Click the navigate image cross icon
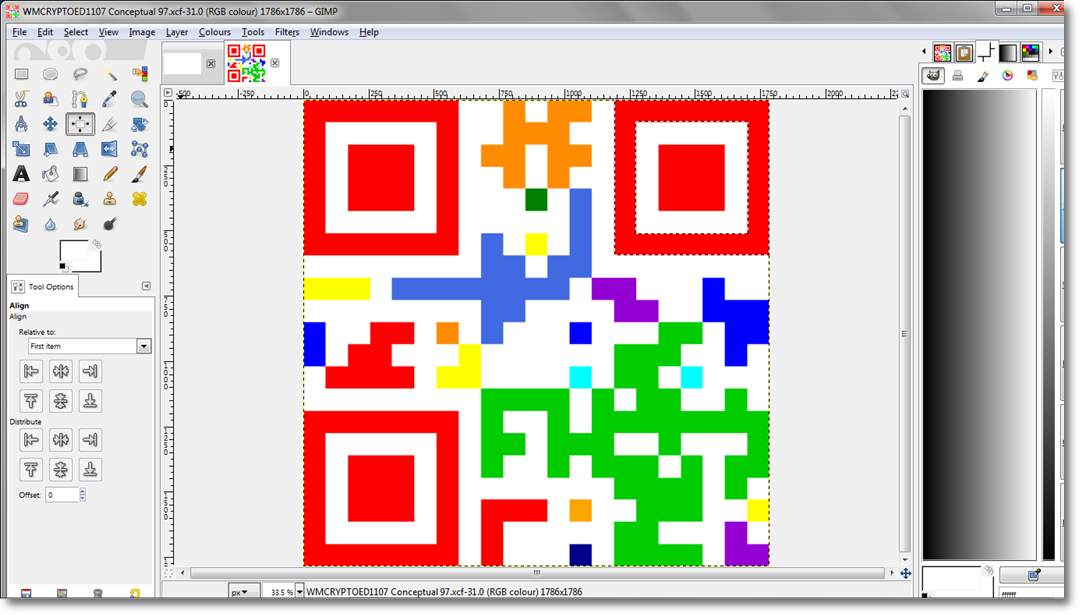Screen dimensions: 1080x615 (906, 573)
